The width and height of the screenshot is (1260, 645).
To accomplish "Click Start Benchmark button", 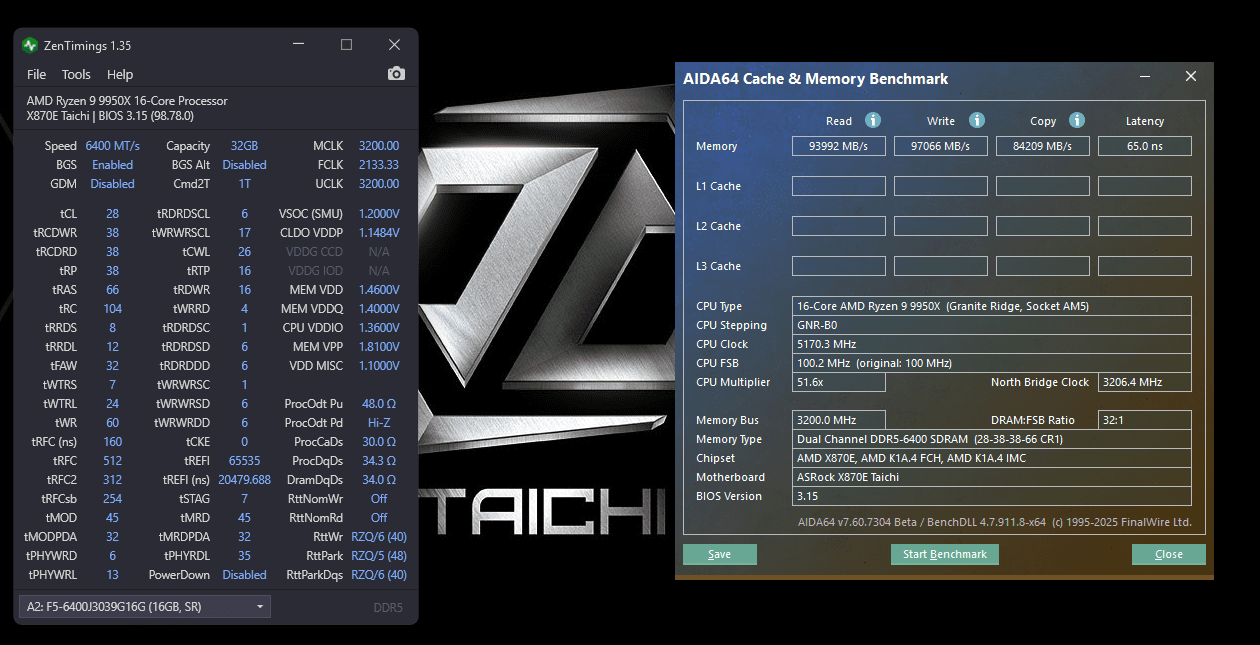I will [945, 554].
